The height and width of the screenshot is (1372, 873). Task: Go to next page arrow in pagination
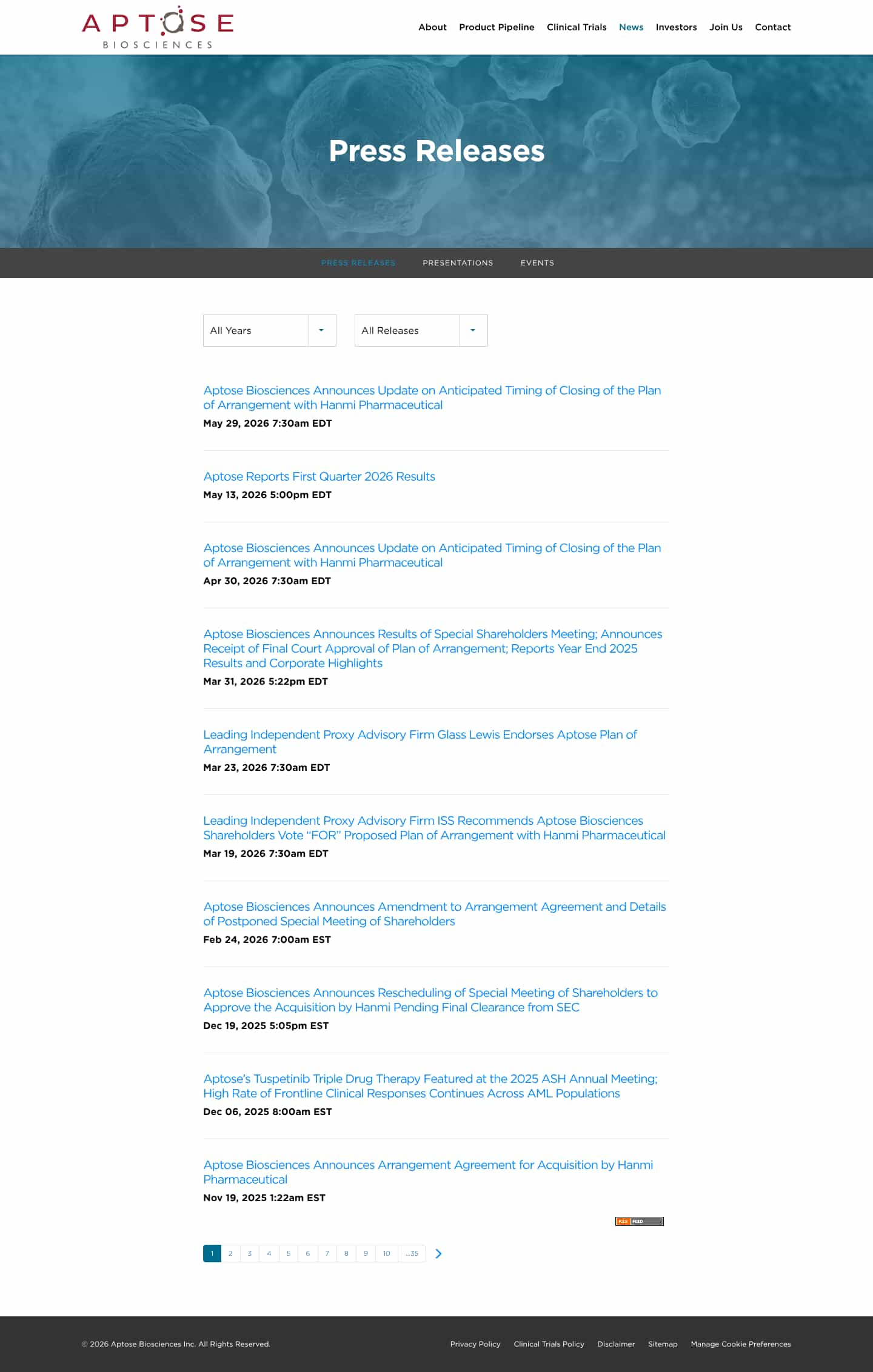pyautogui.click(x=439, y=1253)
